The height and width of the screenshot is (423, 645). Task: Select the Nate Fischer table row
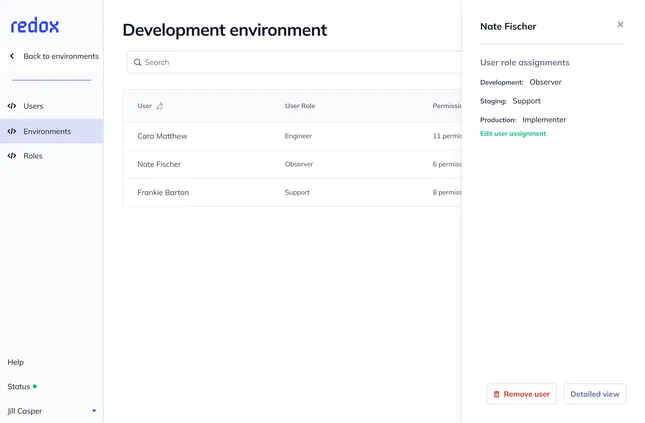tap(292, 164)
